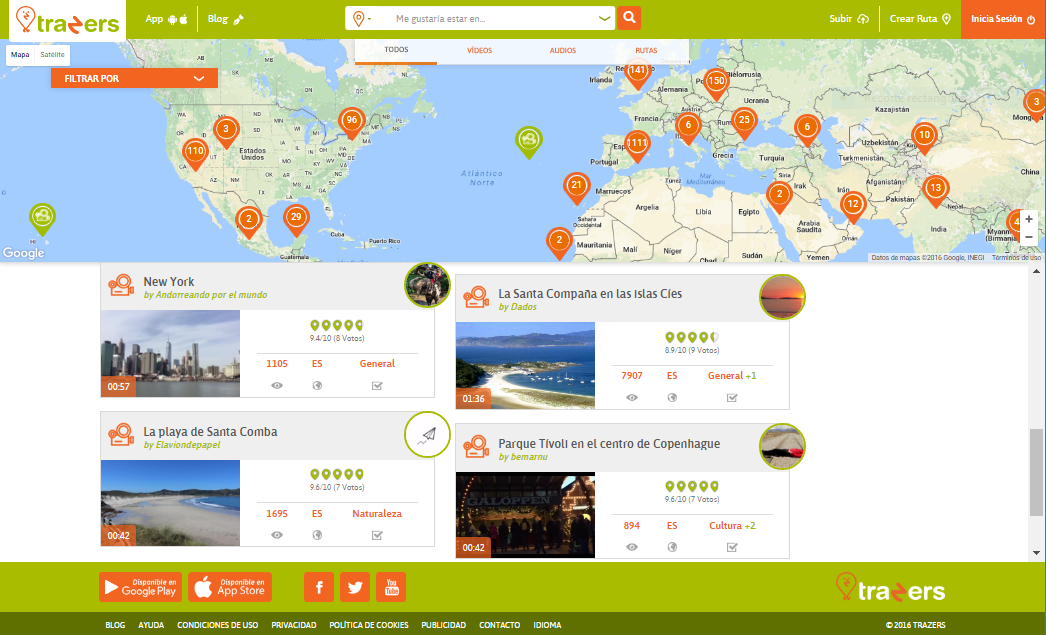Open Google Play download badge

click(x=141, y=587)
